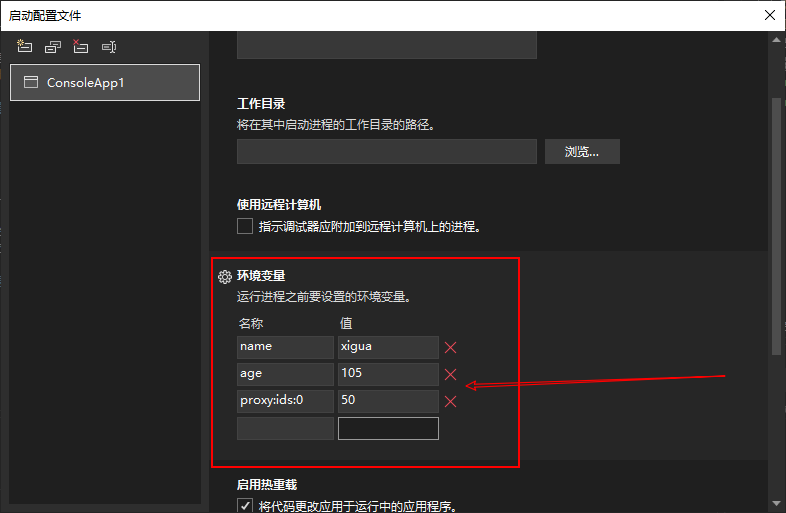Edit the value field '105'
The width and height of the screenshot is (786, 513).
tap(388, 374)
